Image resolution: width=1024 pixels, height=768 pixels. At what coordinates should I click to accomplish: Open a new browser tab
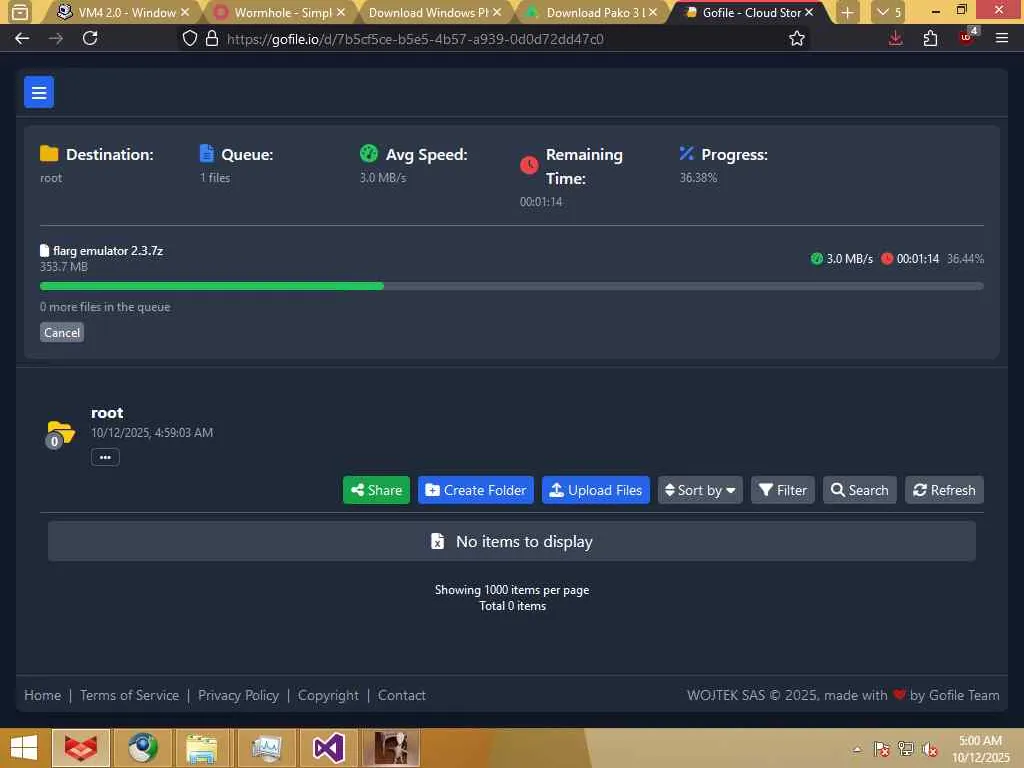(x=847, y=12)
